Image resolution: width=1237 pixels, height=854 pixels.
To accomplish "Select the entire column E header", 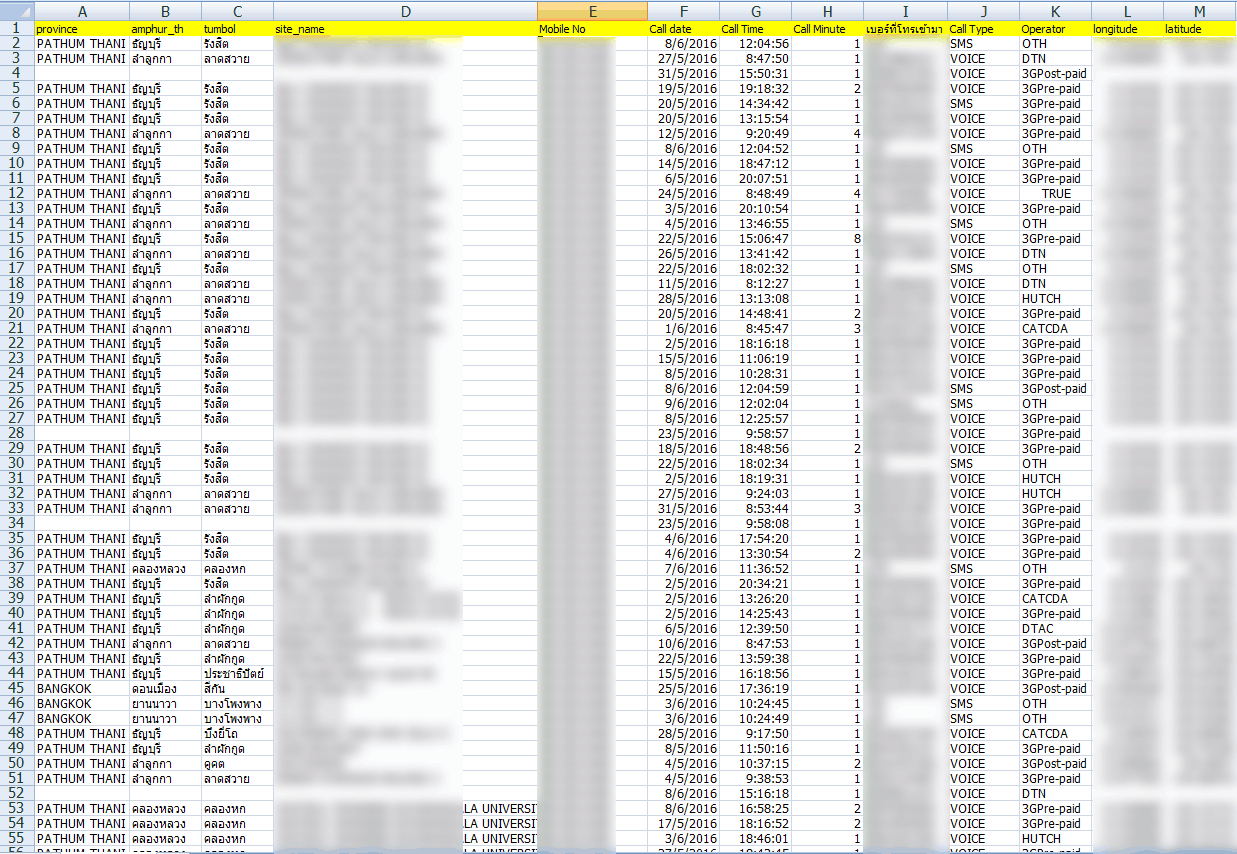I will coord(592,11).
